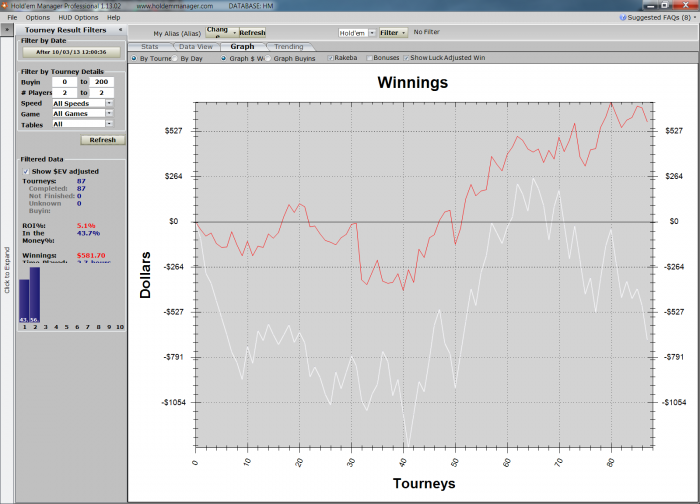
Task: Enable the Bonuses checkbox
Action: point(369,58)
